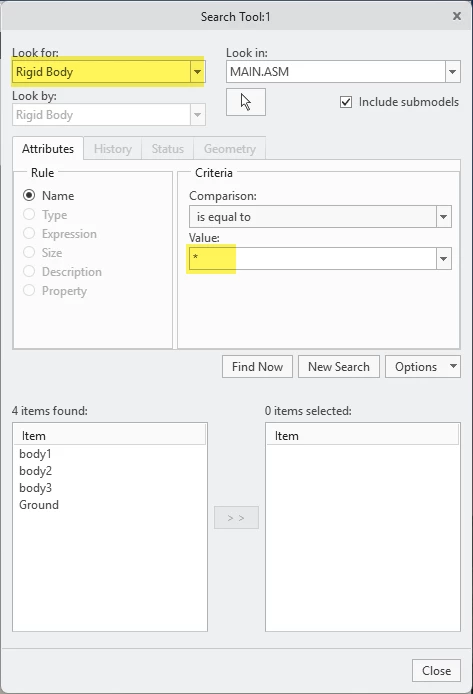
Task: Click the Close button at bottom
Action: tap(436, 671)
